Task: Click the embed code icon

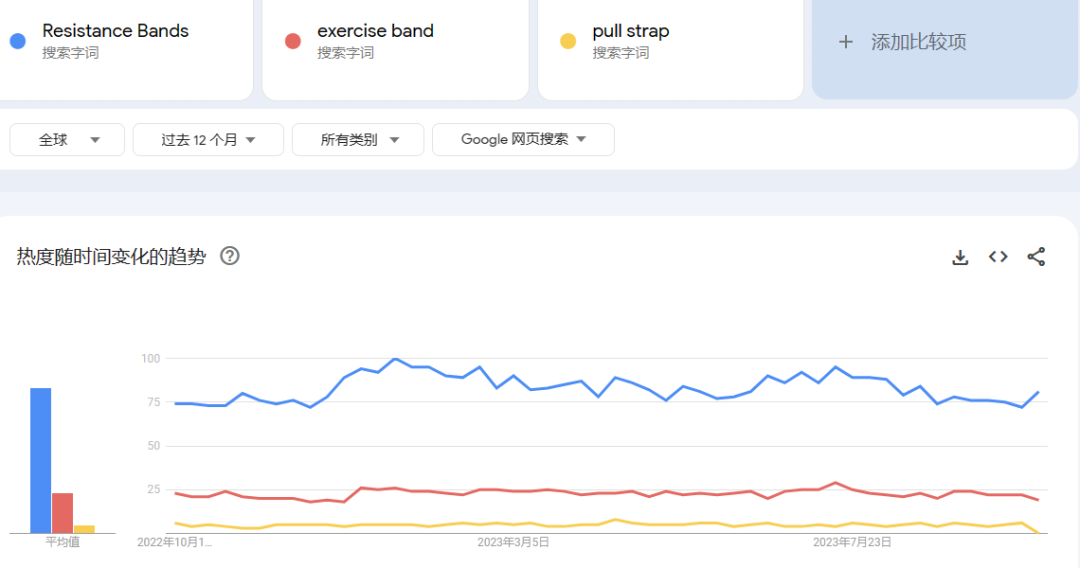Action: pyautogui.click(x=998, y=257)
